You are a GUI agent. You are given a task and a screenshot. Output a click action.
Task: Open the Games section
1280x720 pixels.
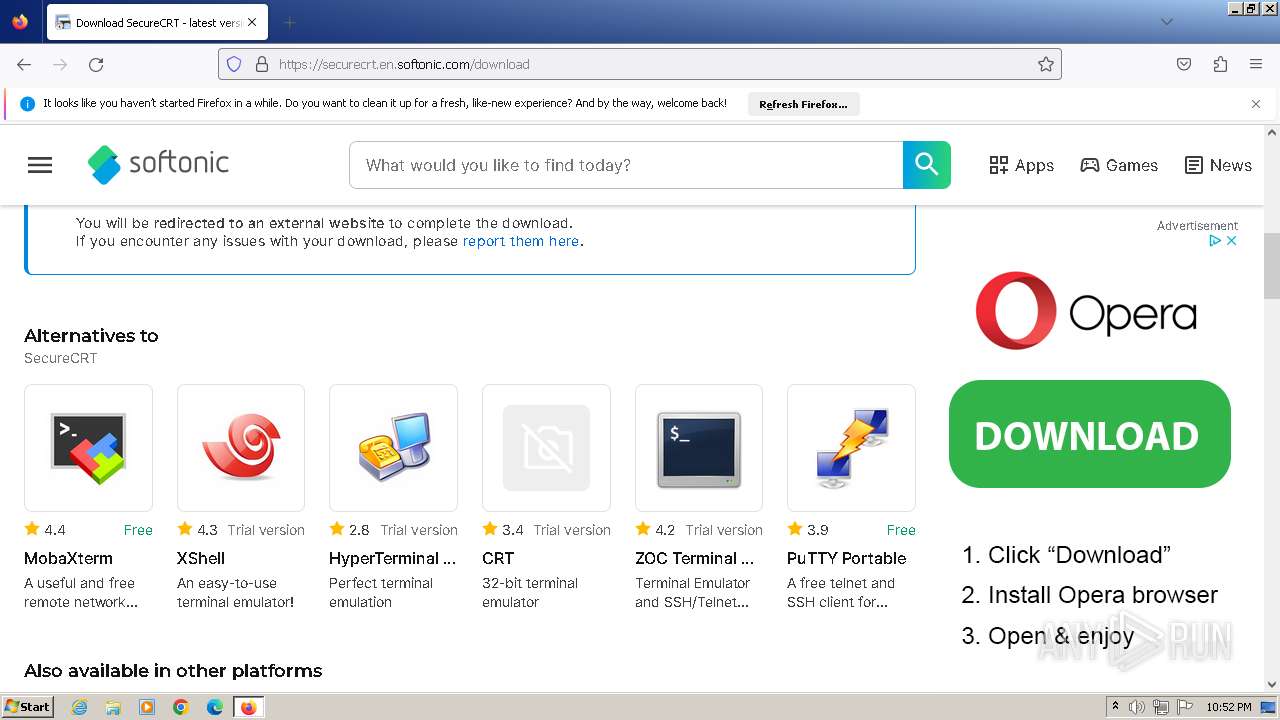pos(1119,165)
